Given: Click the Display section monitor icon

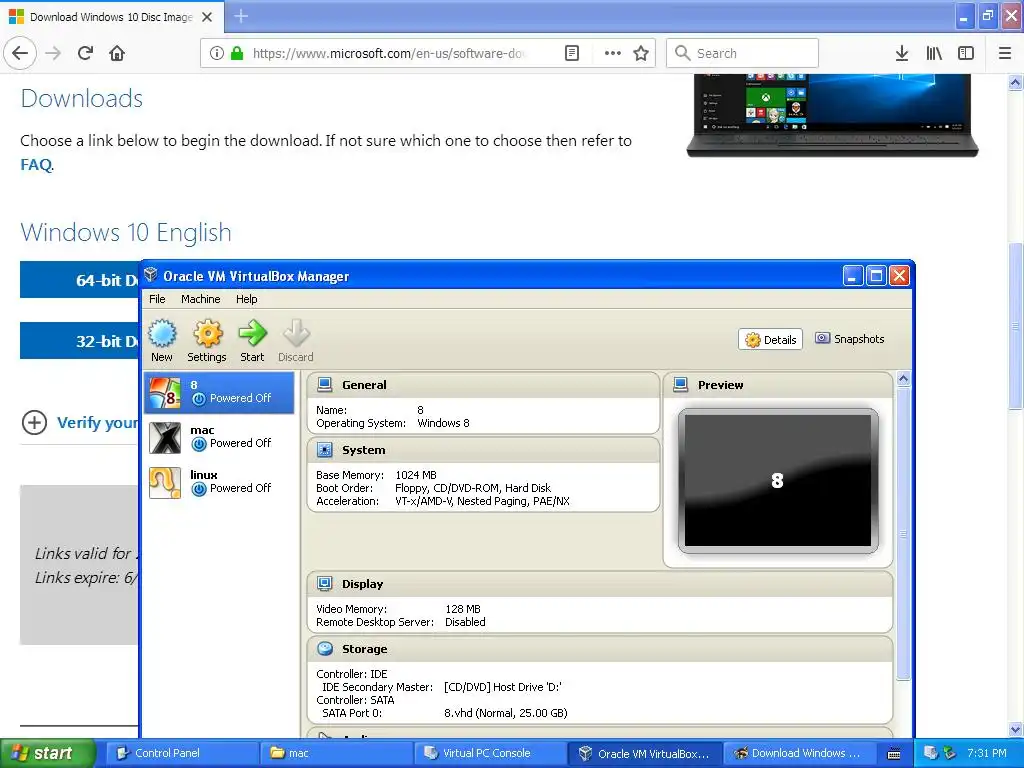Looking at the screenshot, I should [x=325, y=583].
